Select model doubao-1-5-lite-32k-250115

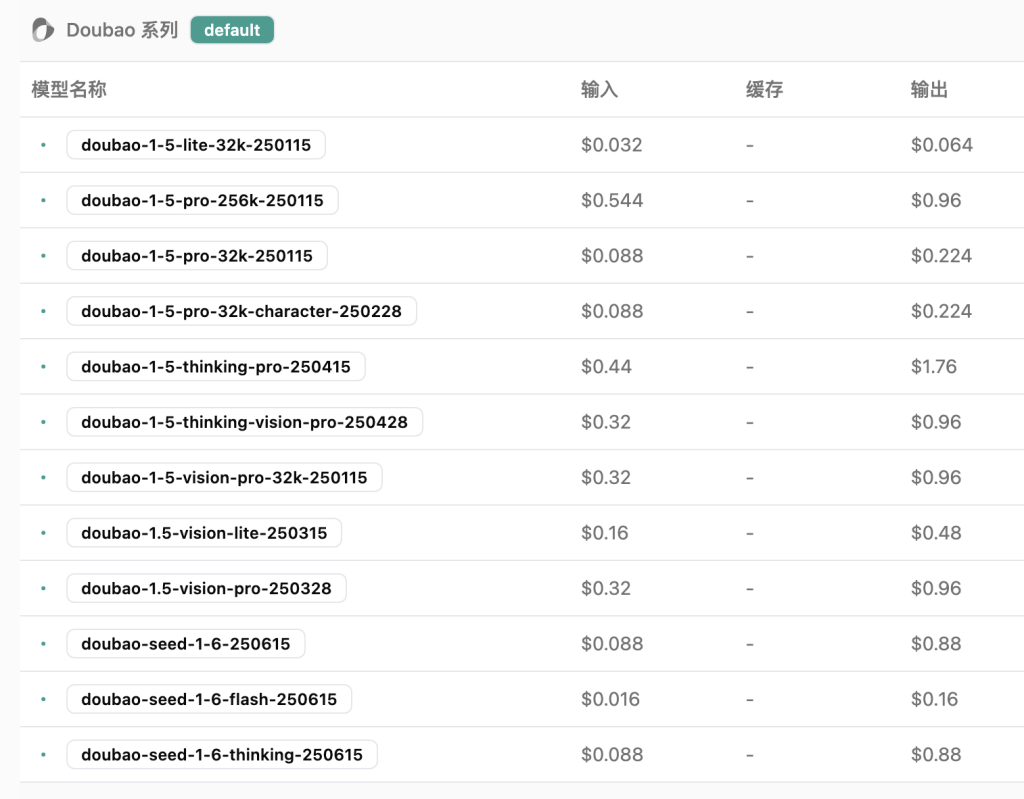pos(196,145)
